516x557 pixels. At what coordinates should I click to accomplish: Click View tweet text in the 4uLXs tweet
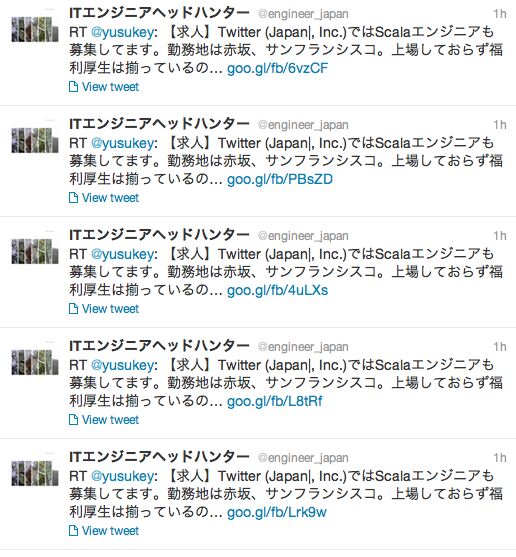click(110, 309)
